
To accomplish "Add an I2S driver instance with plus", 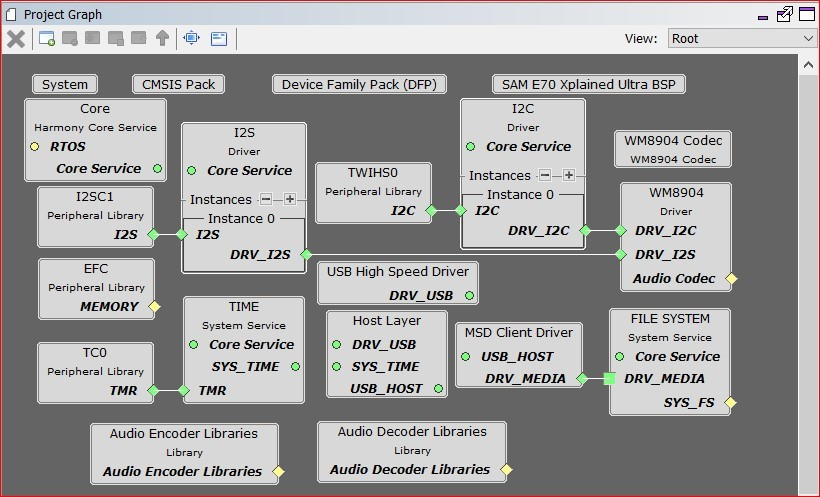I will [290, 199].
